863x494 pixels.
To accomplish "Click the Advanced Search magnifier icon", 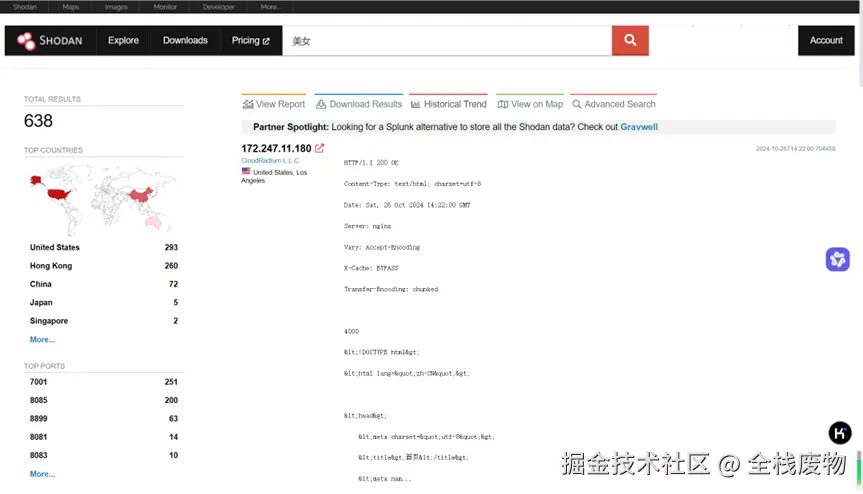I will coord(576,104).
